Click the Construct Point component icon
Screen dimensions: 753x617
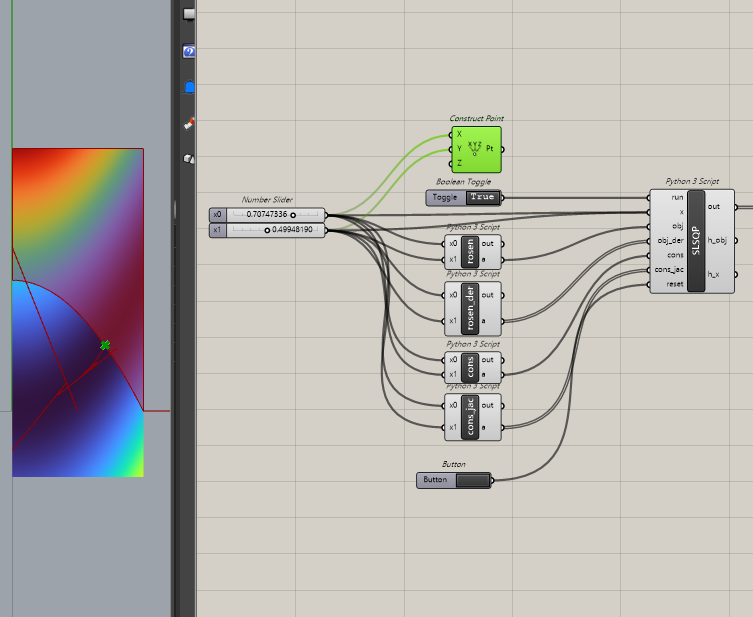pyautogui.click(x=475, y=148)
